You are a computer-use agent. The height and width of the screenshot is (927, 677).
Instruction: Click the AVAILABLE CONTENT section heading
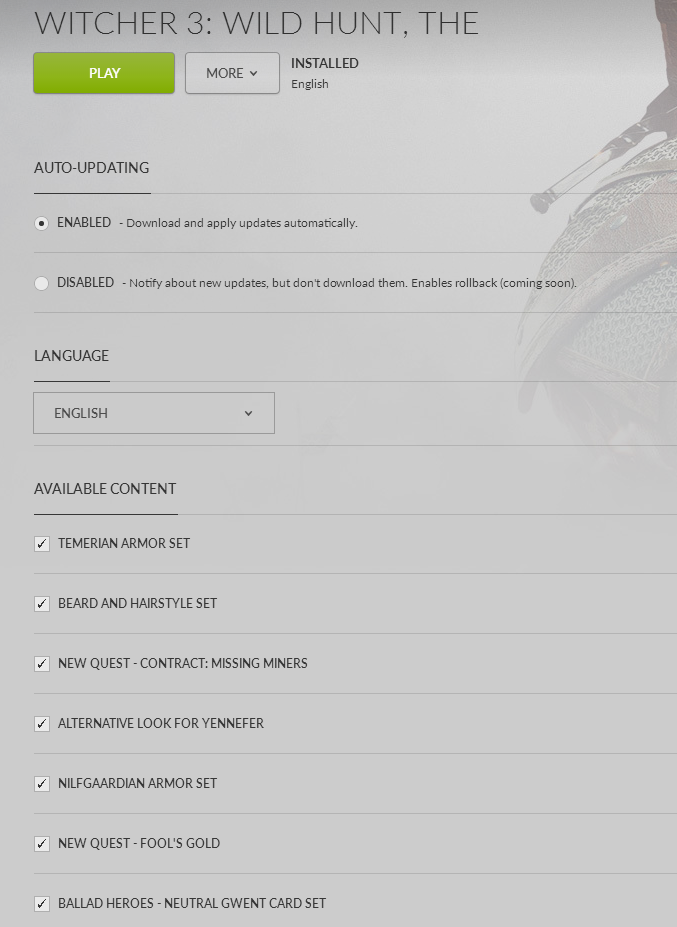coord(105,489)
